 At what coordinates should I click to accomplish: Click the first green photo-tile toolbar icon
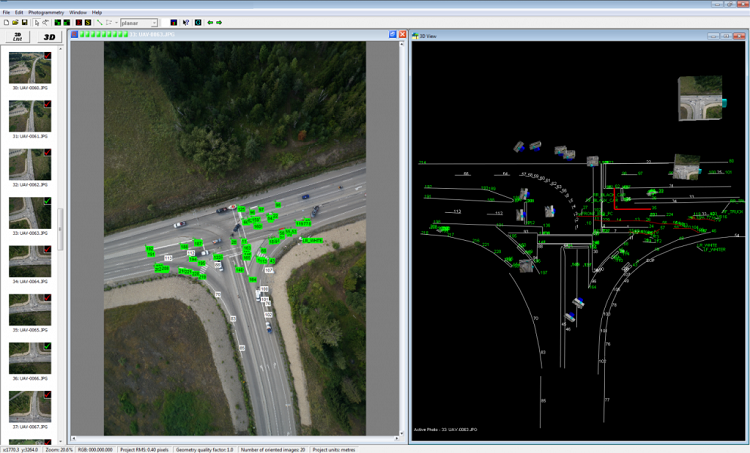click(58, 22)
